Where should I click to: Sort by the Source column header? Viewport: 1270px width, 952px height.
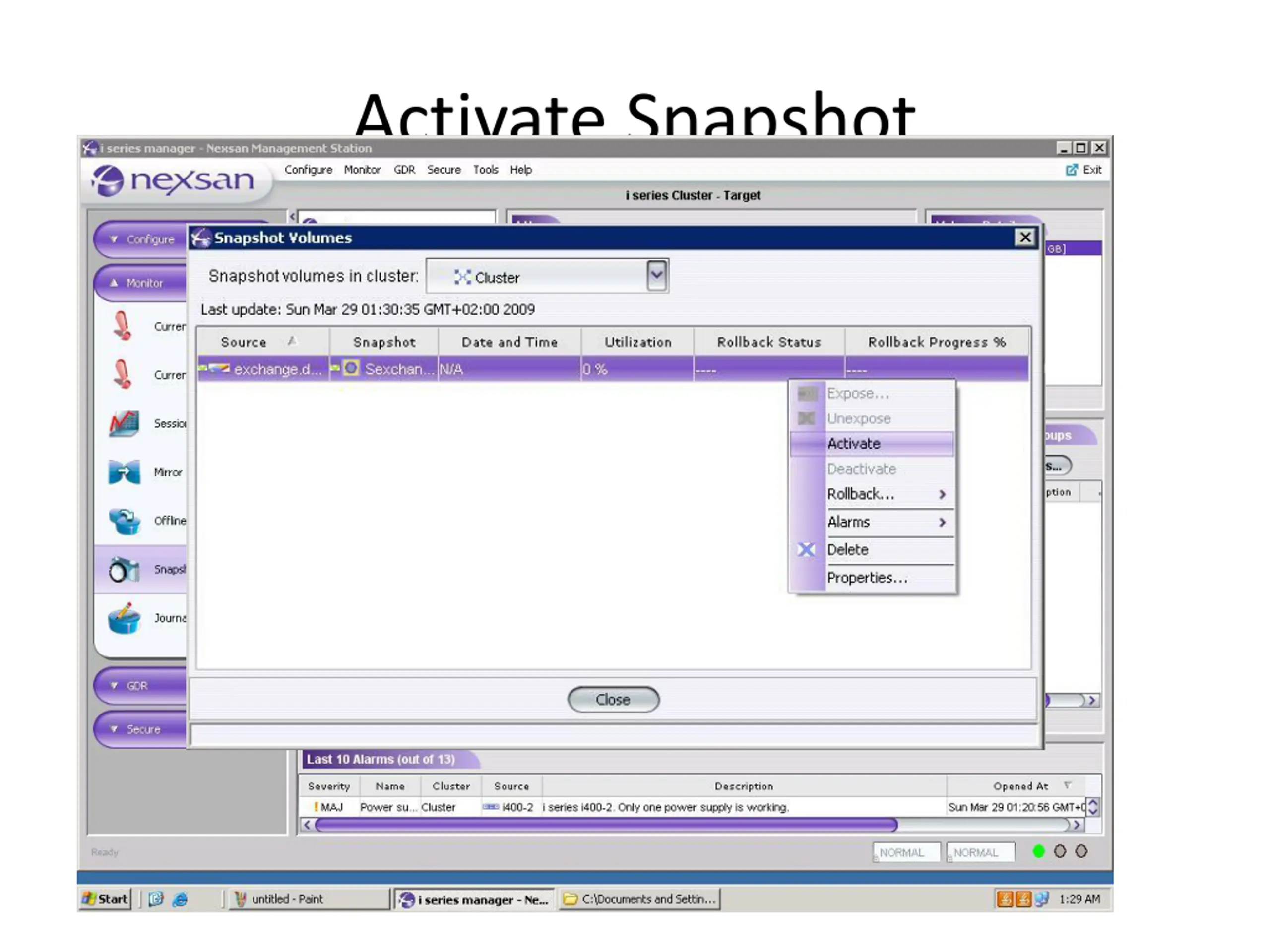(x=263, y=342)
